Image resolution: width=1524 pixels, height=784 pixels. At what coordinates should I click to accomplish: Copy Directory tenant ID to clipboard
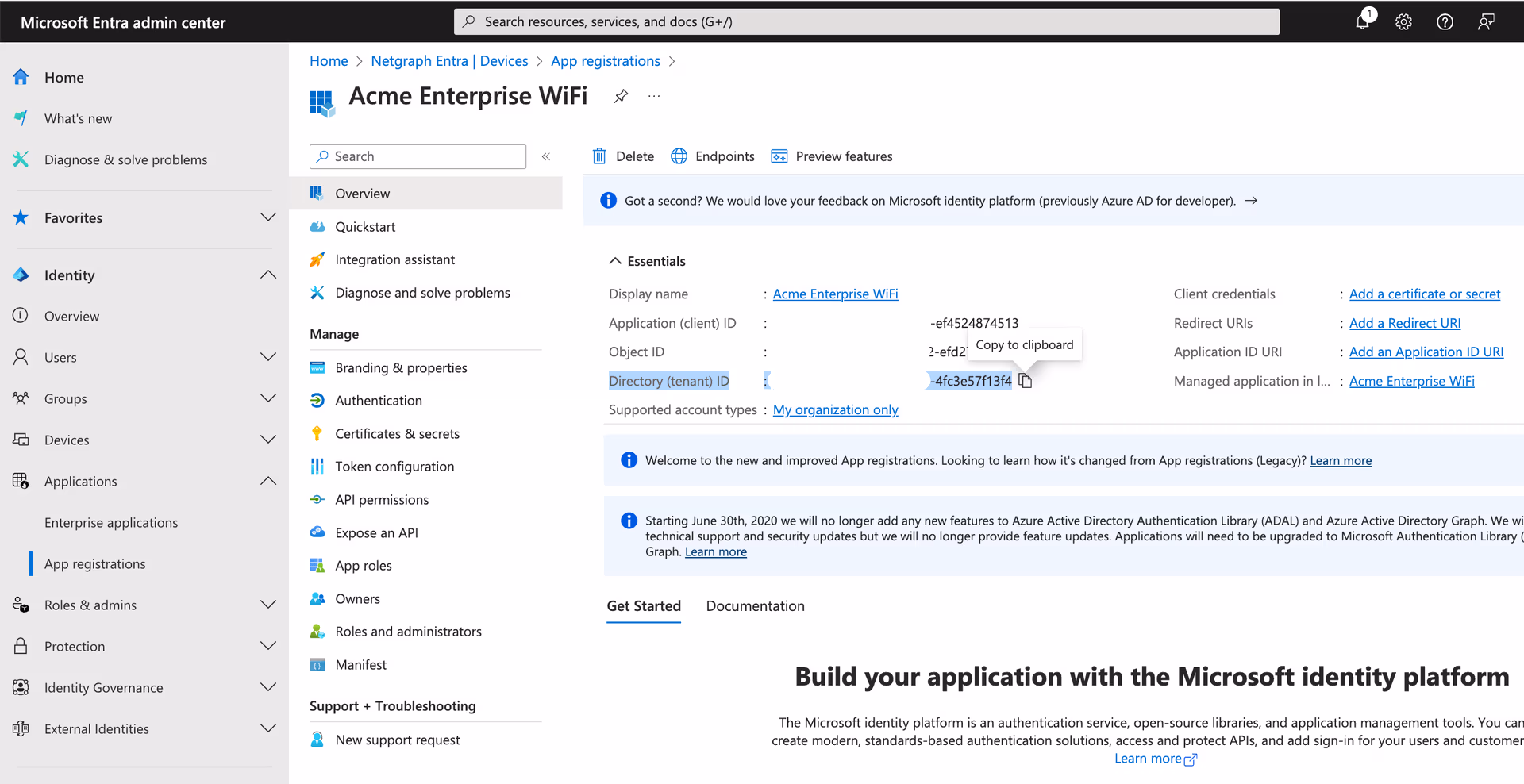pos(1026,381)
